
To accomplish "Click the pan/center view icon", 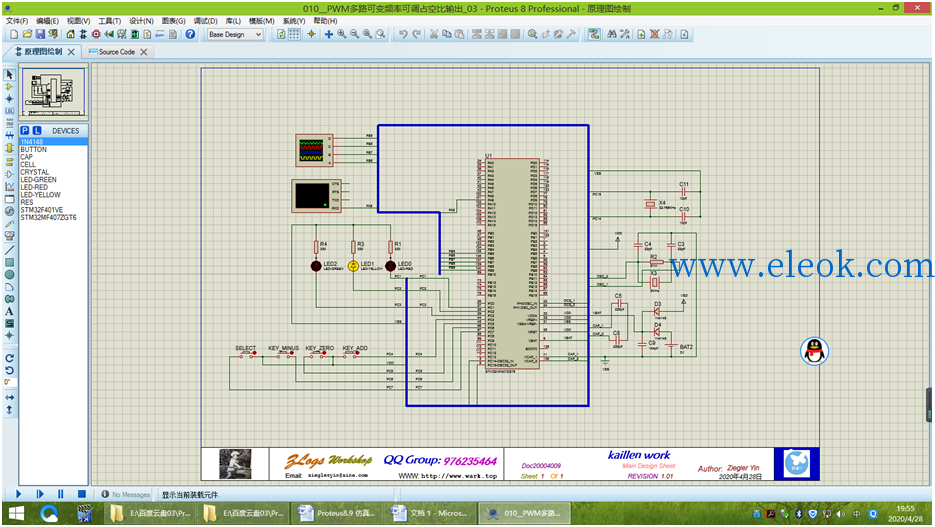I will [x=328, y=35].
